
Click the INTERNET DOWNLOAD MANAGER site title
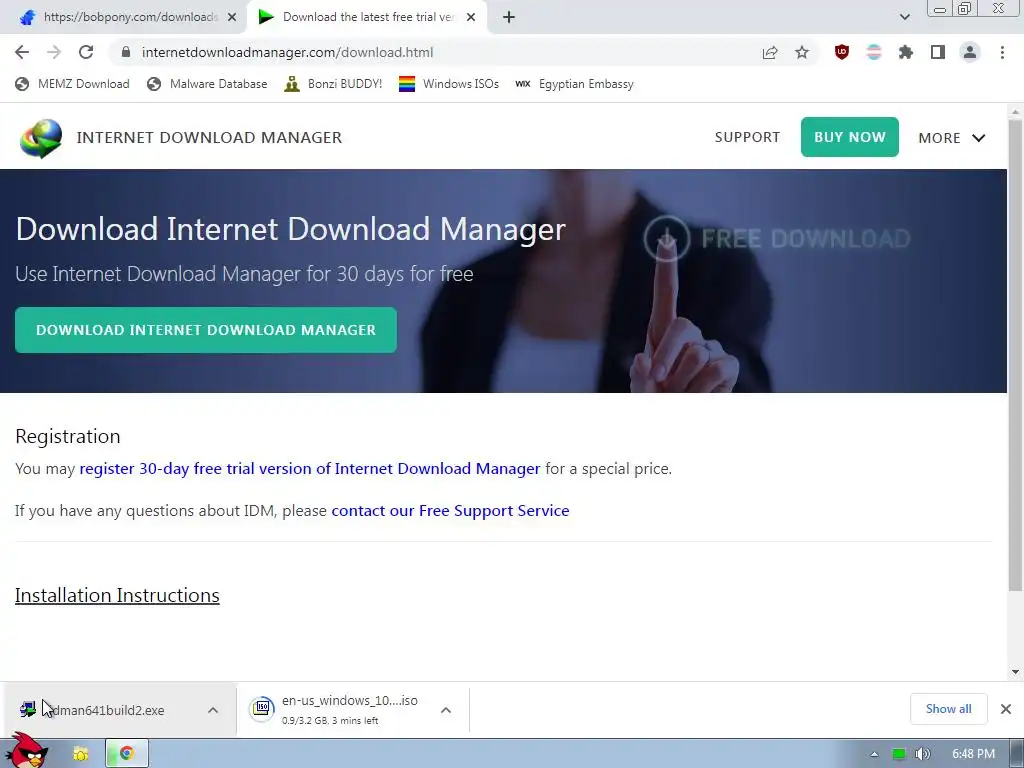tap(209, 138)
